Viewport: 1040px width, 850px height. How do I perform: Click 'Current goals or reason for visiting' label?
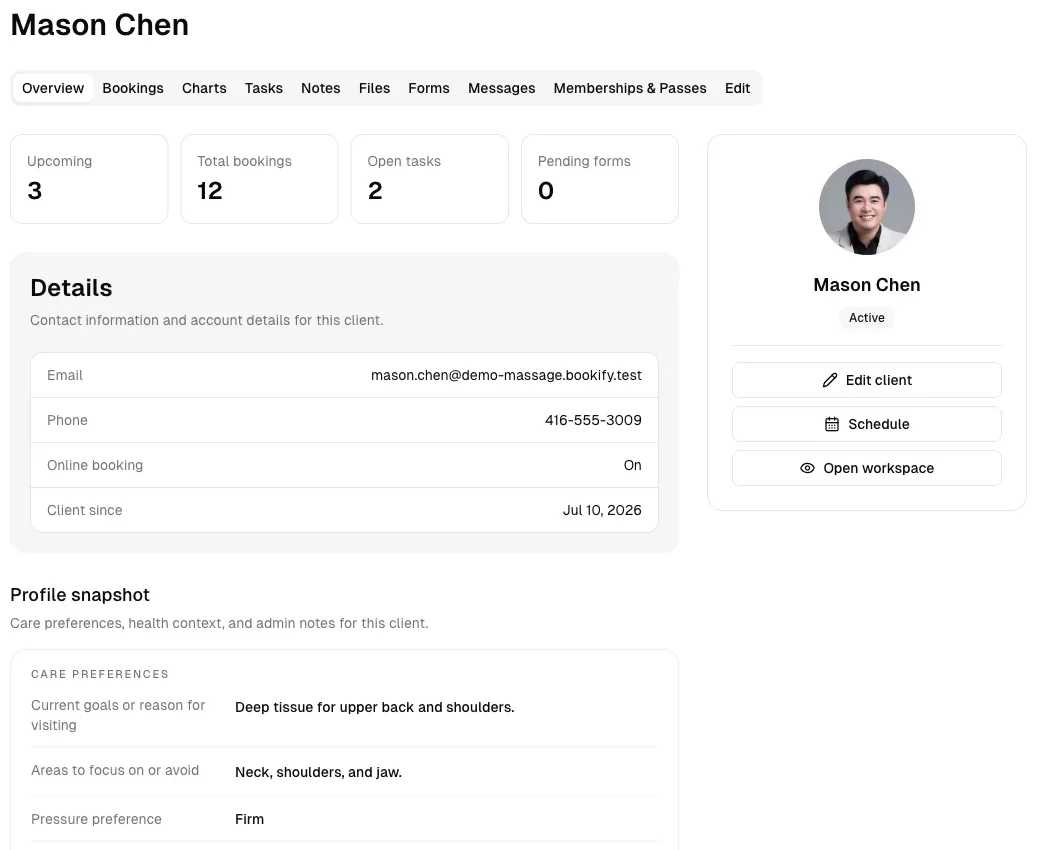tap(118, 715)
